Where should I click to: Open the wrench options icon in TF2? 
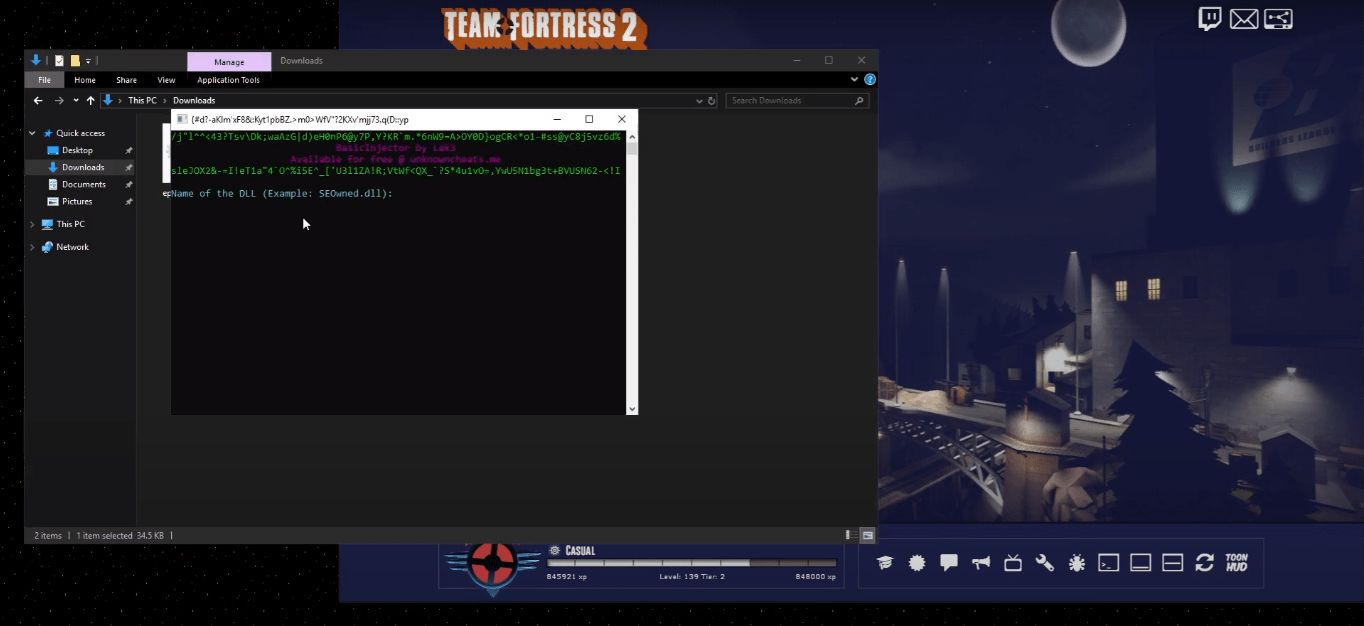click(1045, 563)
